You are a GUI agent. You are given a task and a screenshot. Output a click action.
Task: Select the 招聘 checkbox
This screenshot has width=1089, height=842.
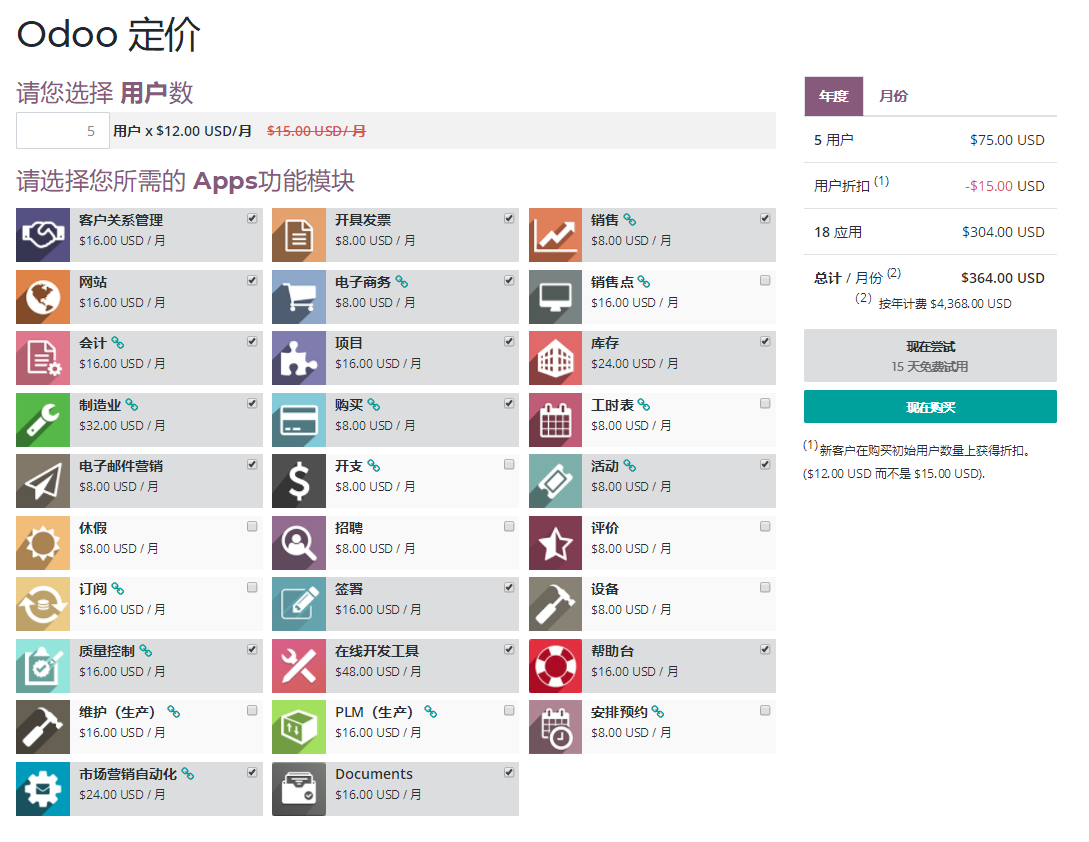point(509,526)
